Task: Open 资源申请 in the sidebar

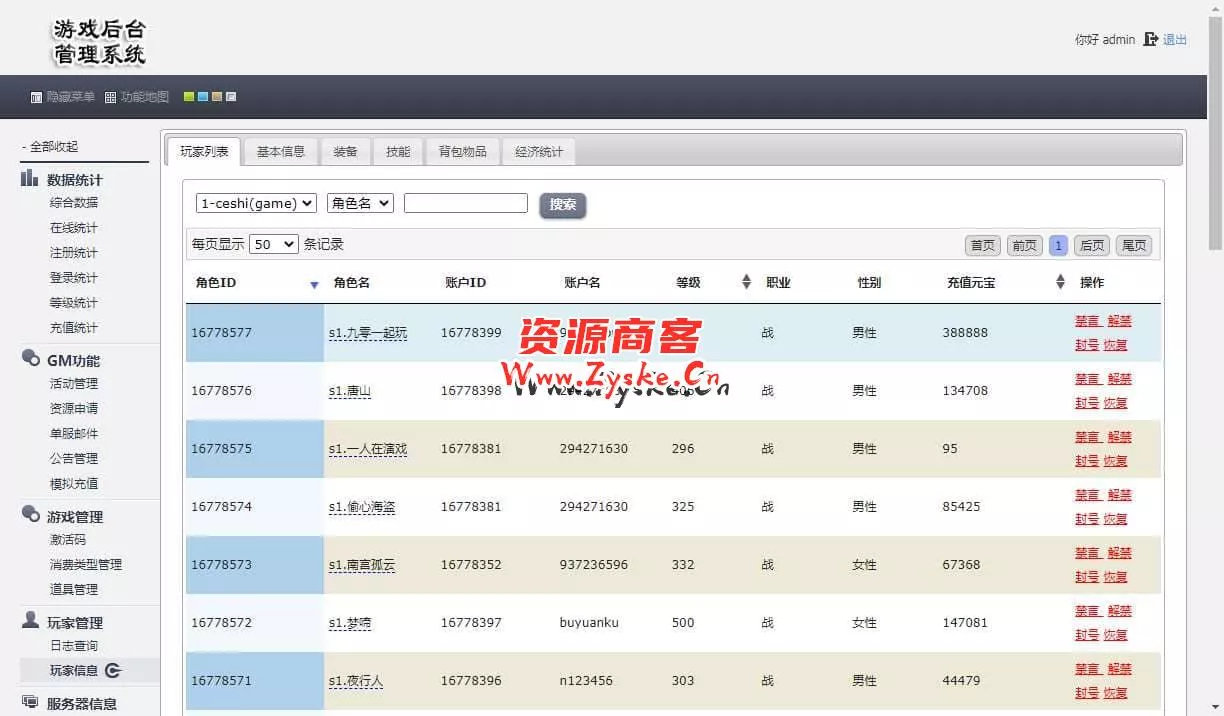Action: tap(74, 409)
